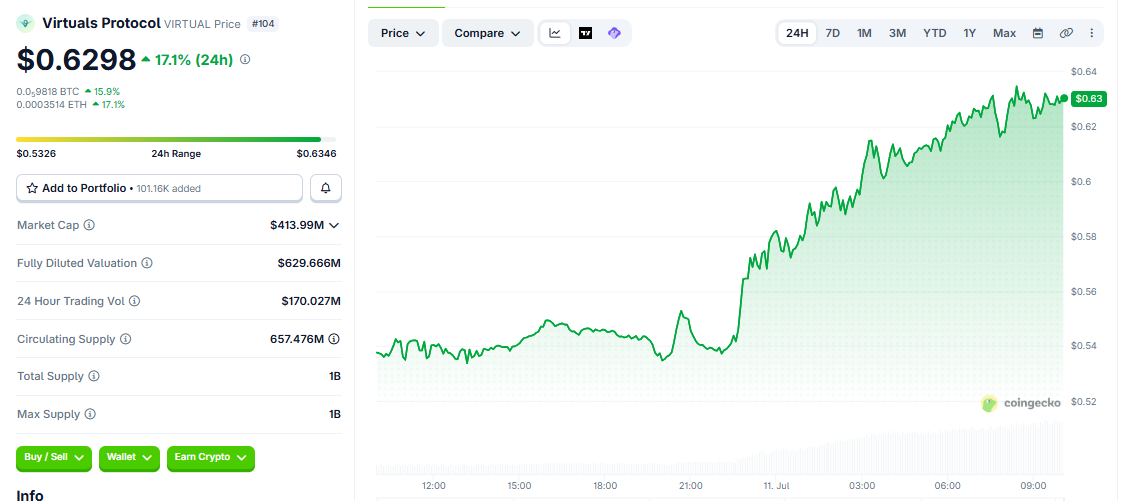Click the $0.6346 range high value
This screenshot has width=1124, height=501.
click(x=316, y=153)
